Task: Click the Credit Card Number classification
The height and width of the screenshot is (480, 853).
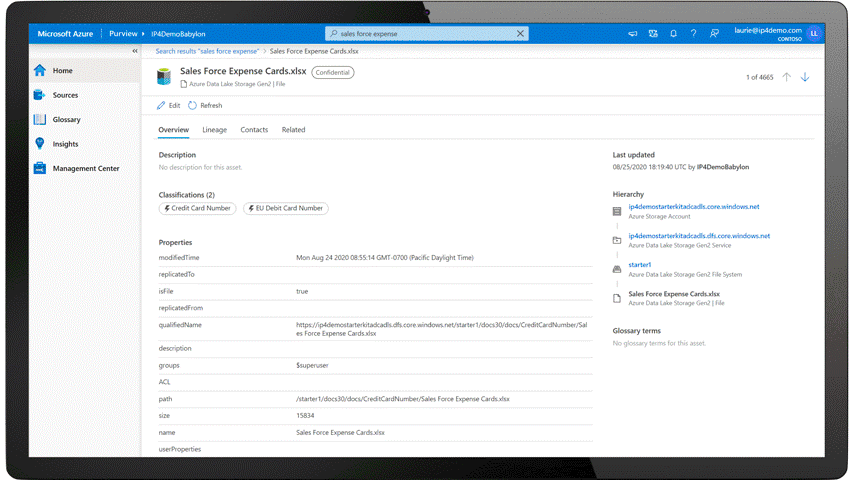Action: [197, 208]
